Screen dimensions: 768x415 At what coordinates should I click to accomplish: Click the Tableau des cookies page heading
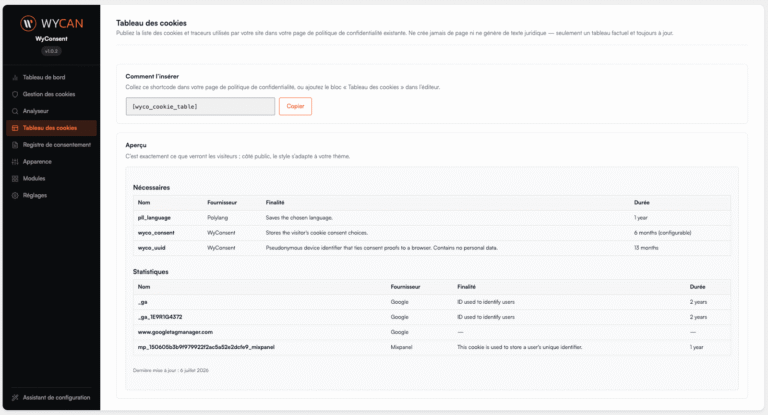[151, 23]
